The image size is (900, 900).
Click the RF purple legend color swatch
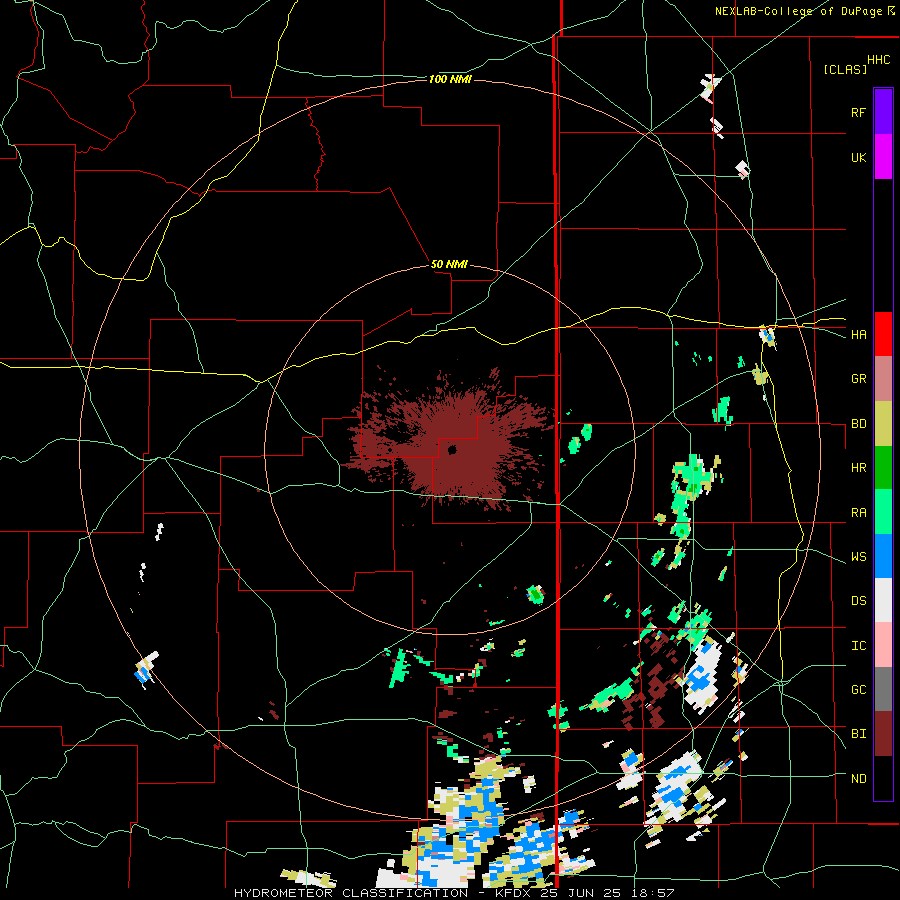[x=883, y=112]
